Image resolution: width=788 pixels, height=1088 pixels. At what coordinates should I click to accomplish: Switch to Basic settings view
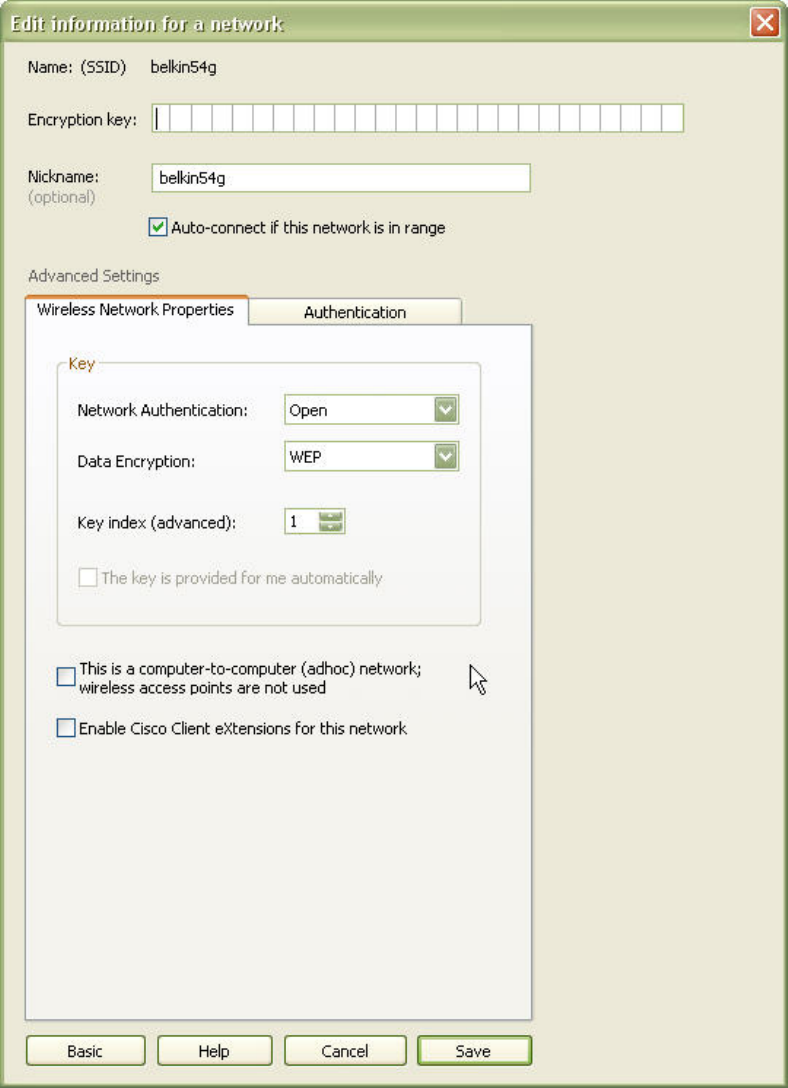tap(85, 1051)
